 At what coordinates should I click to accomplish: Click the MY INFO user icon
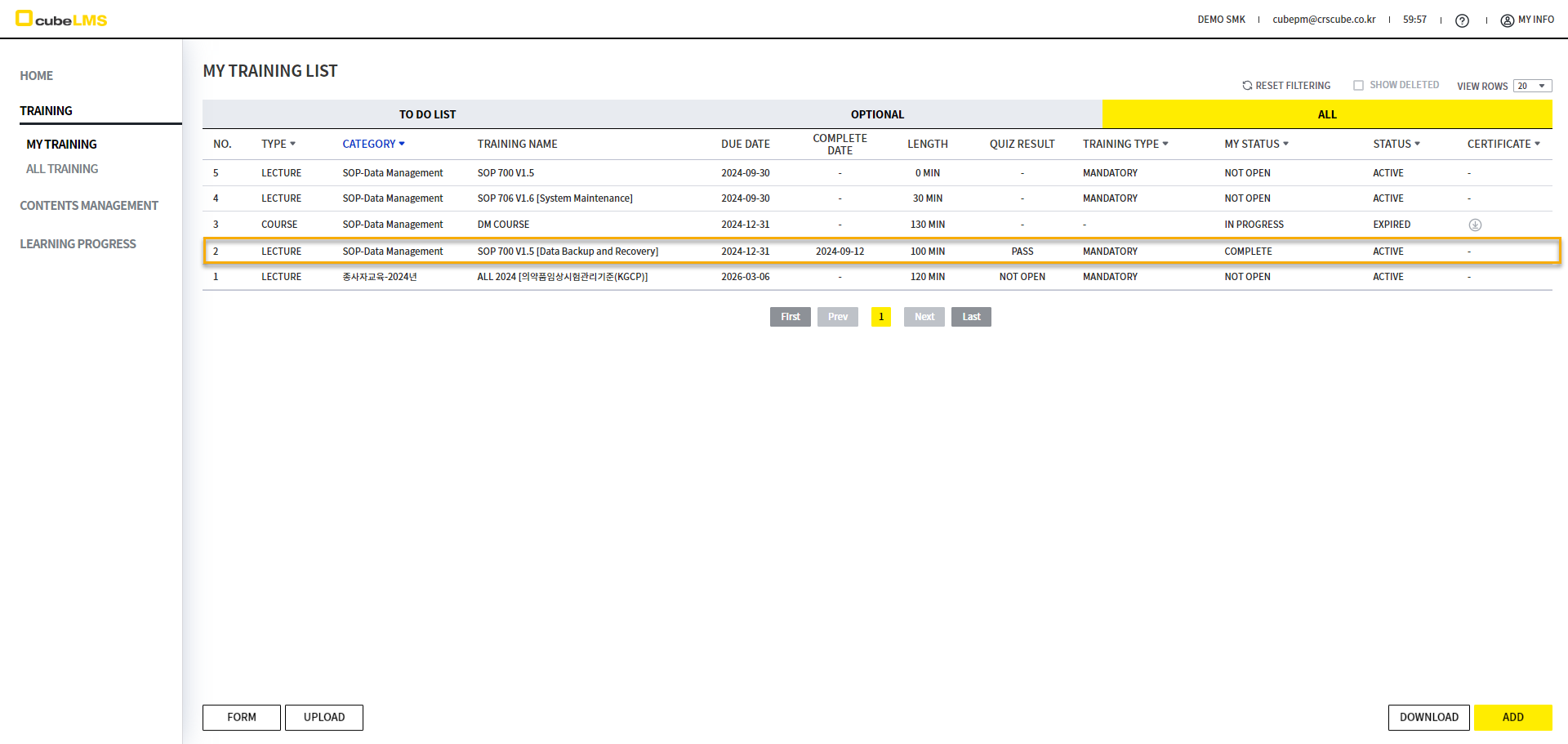tap(1507, 20)
